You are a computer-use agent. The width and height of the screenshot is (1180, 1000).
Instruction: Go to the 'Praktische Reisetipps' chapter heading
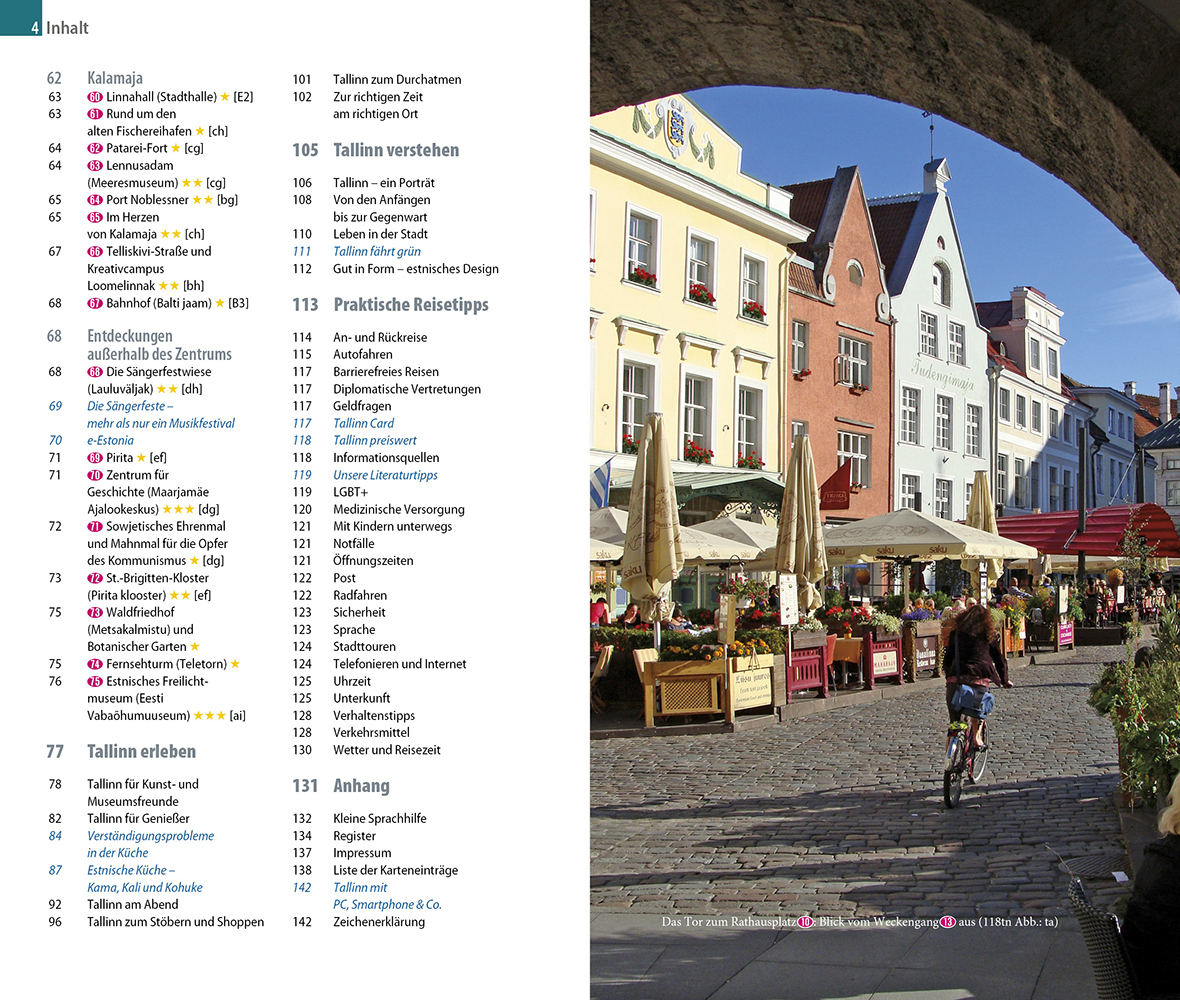(410, 304)
